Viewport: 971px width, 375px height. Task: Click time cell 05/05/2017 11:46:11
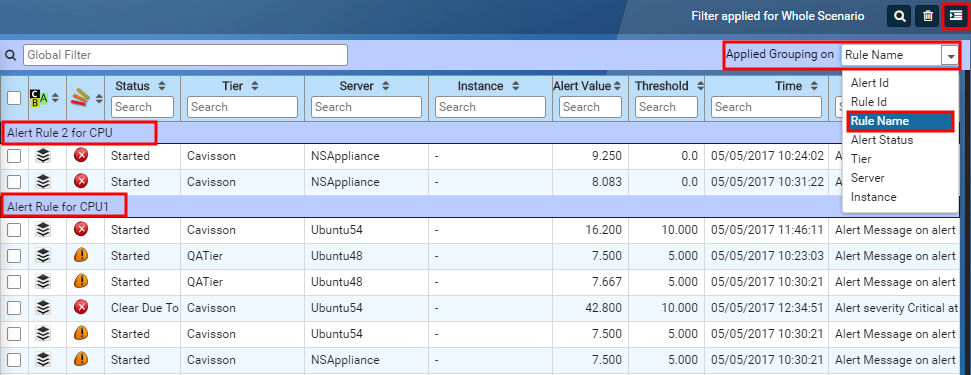pos(768,230)
